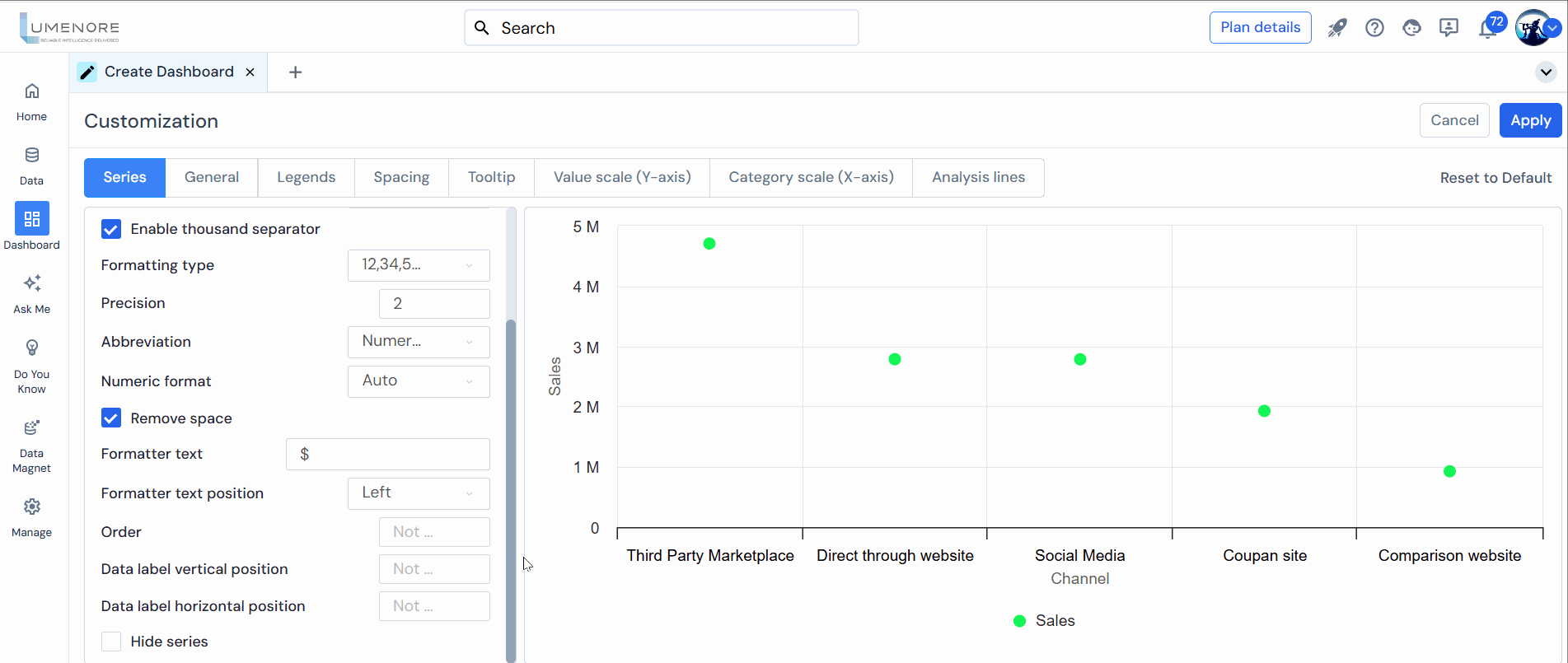Open the Ask Me sparkle icon

pyautogui.click(x=31, y=284)
